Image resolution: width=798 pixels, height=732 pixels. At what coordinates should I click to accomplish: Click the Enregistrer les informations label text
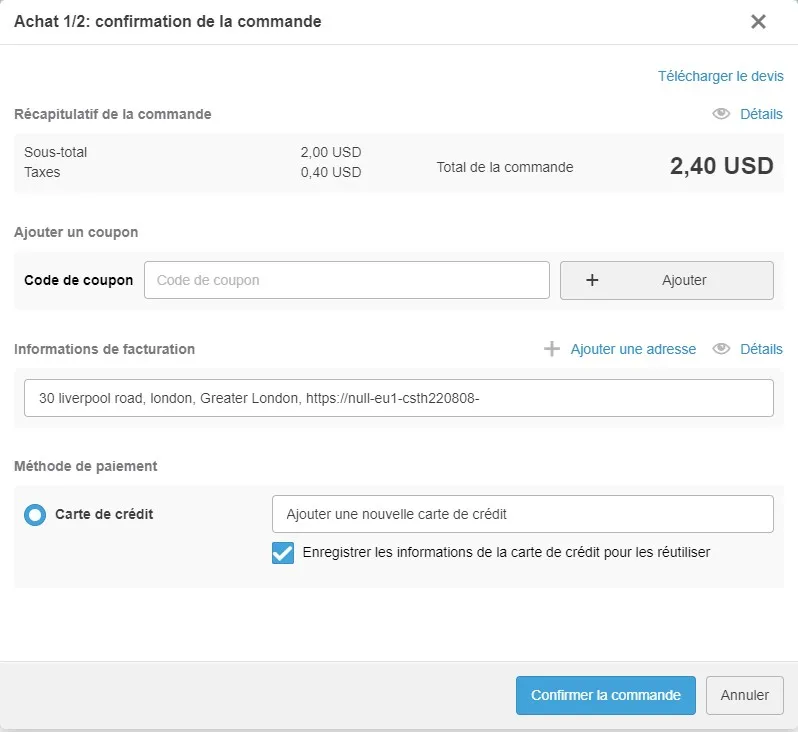point(506,552)
